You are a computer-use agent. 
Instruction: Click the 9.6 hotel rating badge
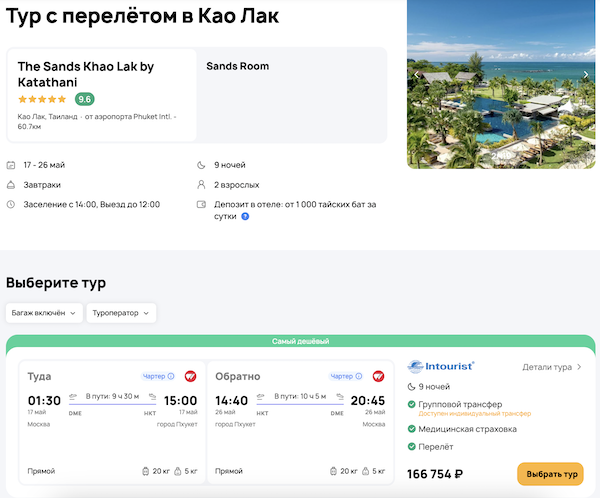click(85, 99)
